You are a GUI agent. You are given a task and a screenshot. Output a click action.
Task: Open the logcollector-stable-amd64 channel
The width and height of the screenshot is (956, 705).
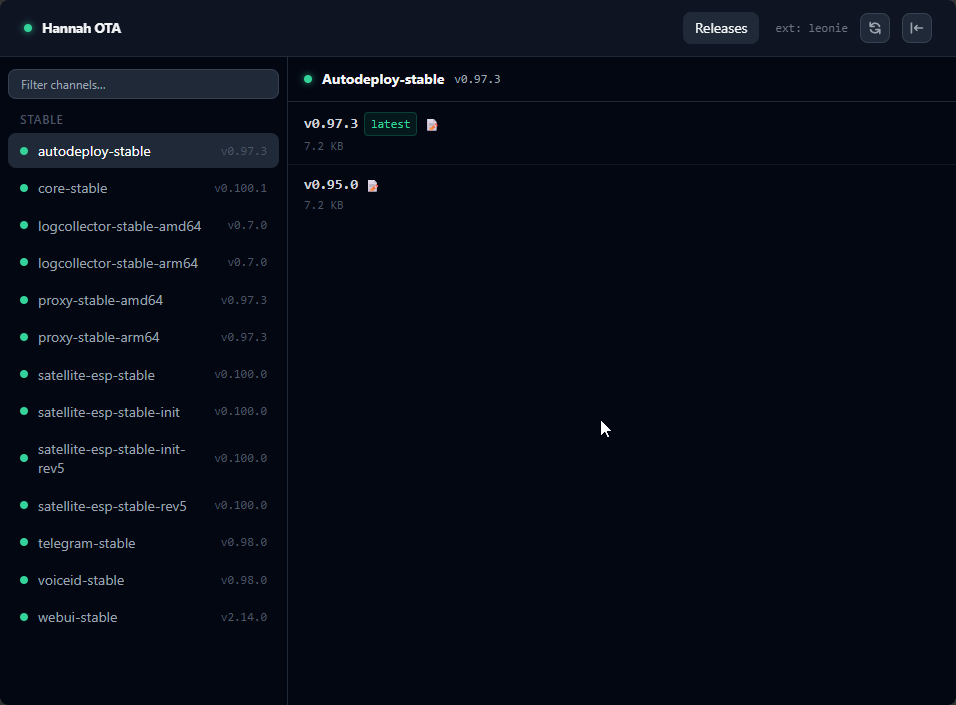143,226
